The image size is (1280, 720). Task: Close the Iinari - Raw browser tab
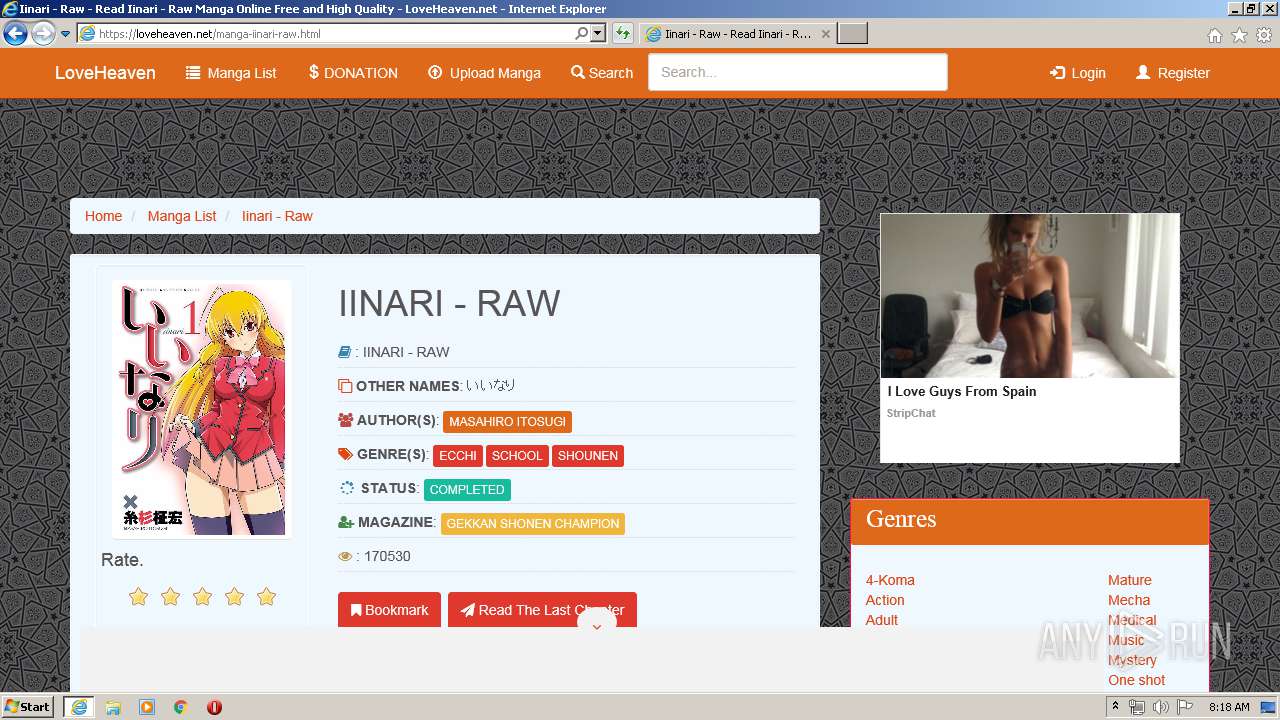(826, 33)
